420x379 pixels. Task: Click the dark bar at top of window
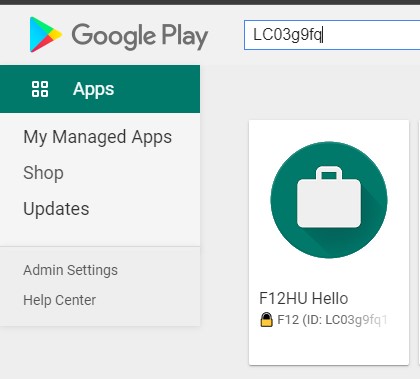click(210, 2)
